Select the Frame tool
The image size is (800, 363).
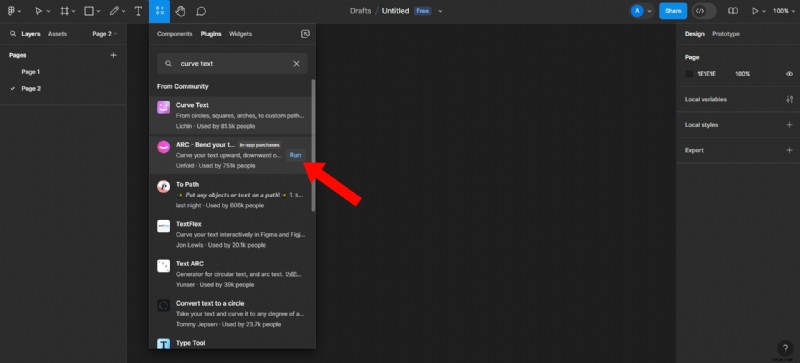pos(64,11)
